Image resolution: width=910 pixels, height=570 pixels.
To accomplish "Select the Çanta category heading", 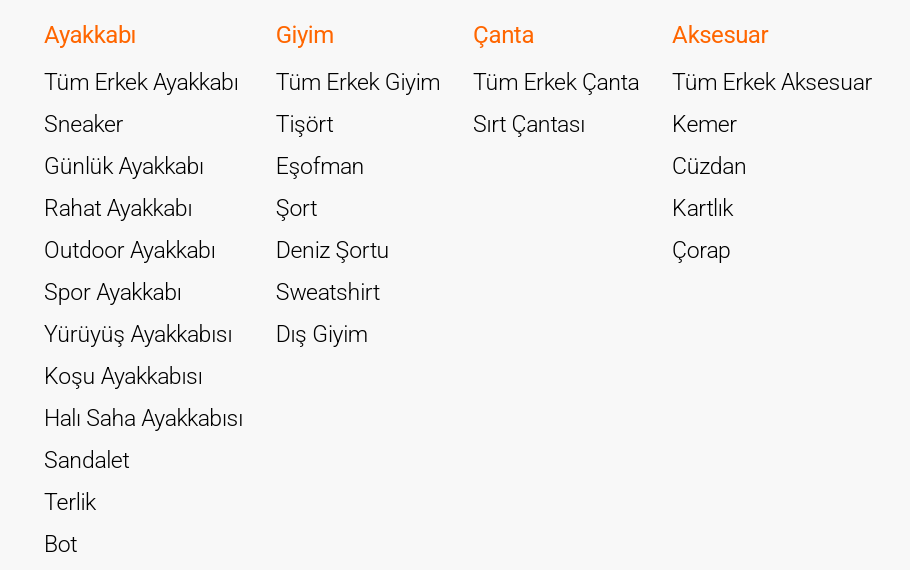I will pos(503,35).
